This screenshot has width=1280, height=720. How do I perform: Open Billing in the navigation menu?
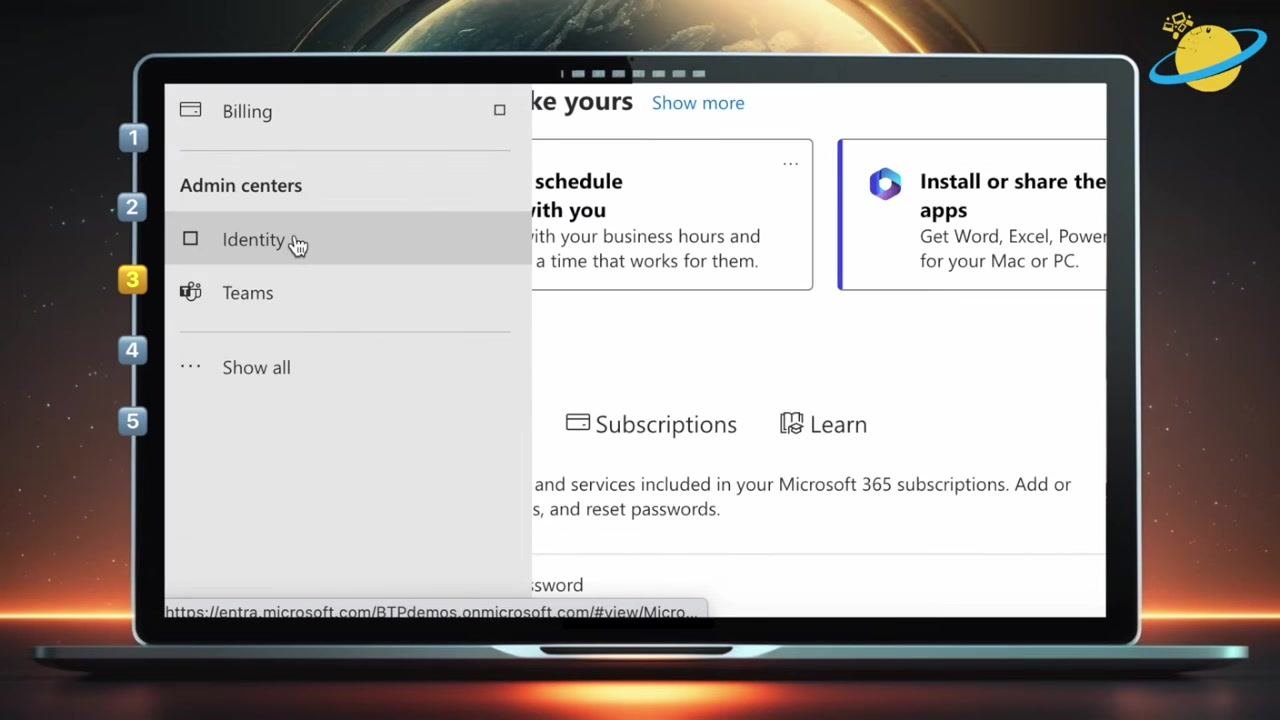347,111
